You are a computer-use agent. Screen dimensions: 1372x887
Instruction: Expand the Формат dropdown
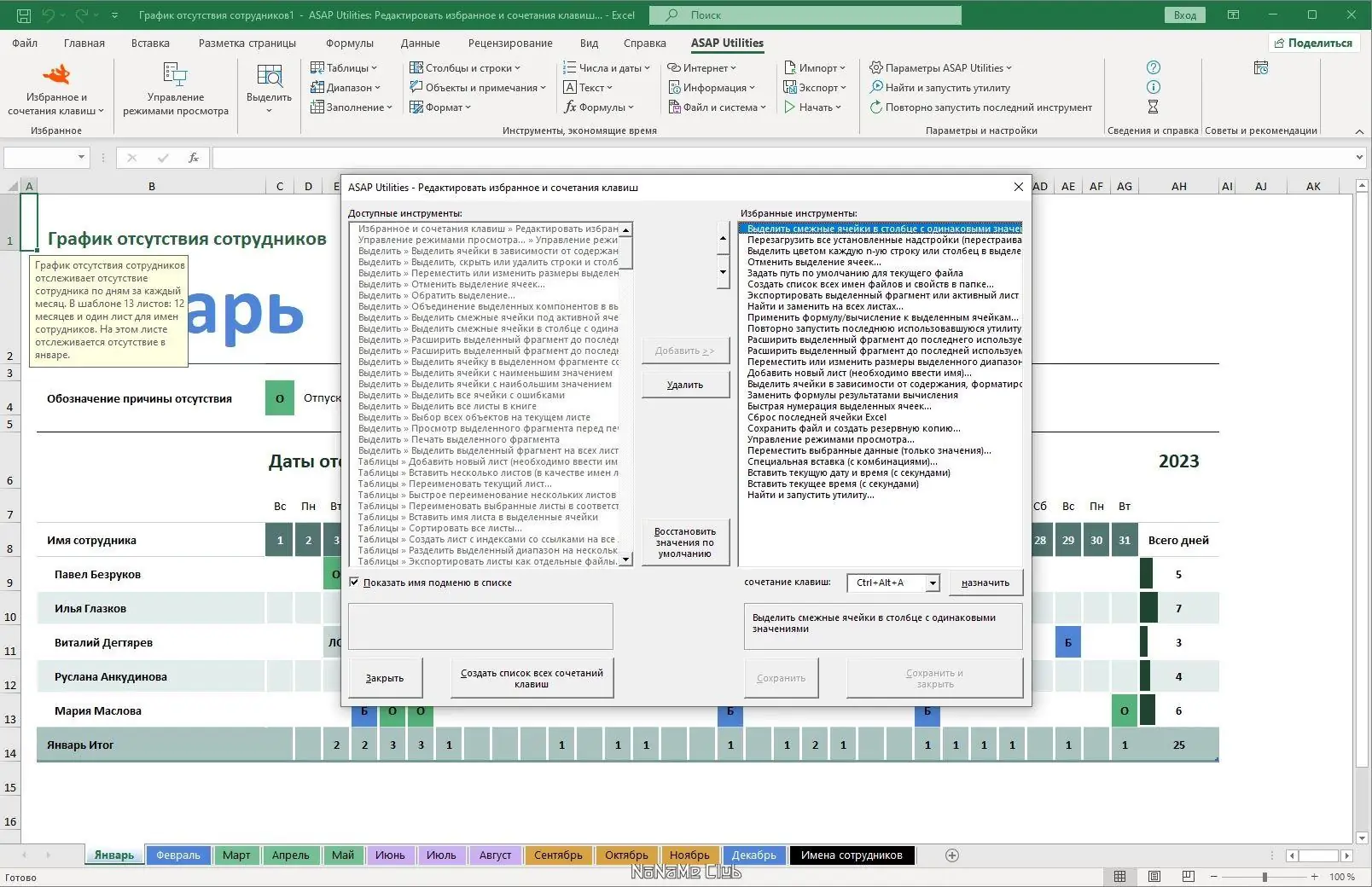pos(440,107)
